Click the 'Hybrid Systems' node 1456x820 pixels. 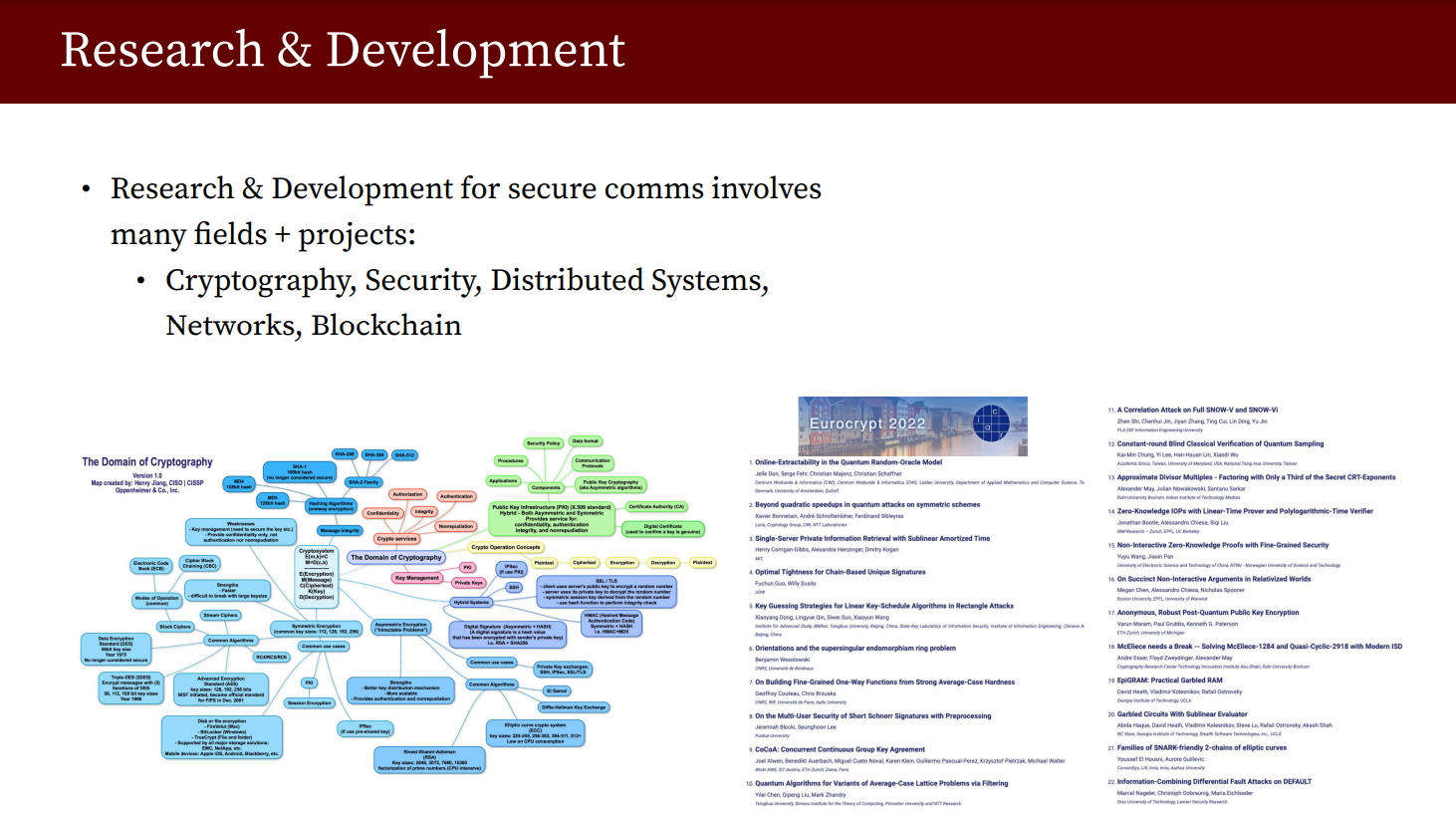(471, 602)
